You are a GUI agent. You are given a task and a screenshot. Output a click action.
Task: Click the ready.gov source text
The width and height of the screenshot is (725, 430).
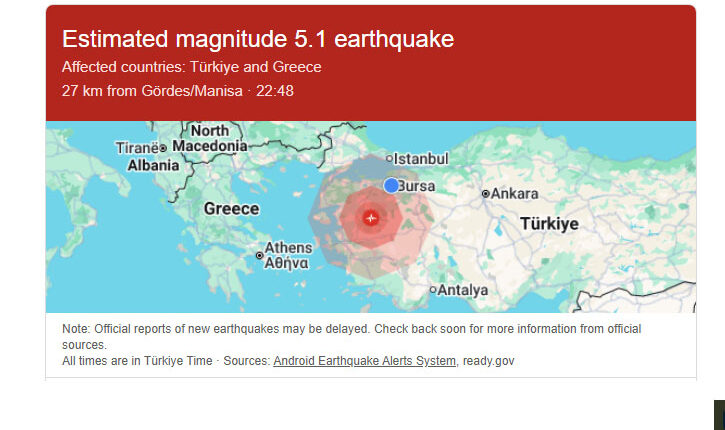click(489, 360)
